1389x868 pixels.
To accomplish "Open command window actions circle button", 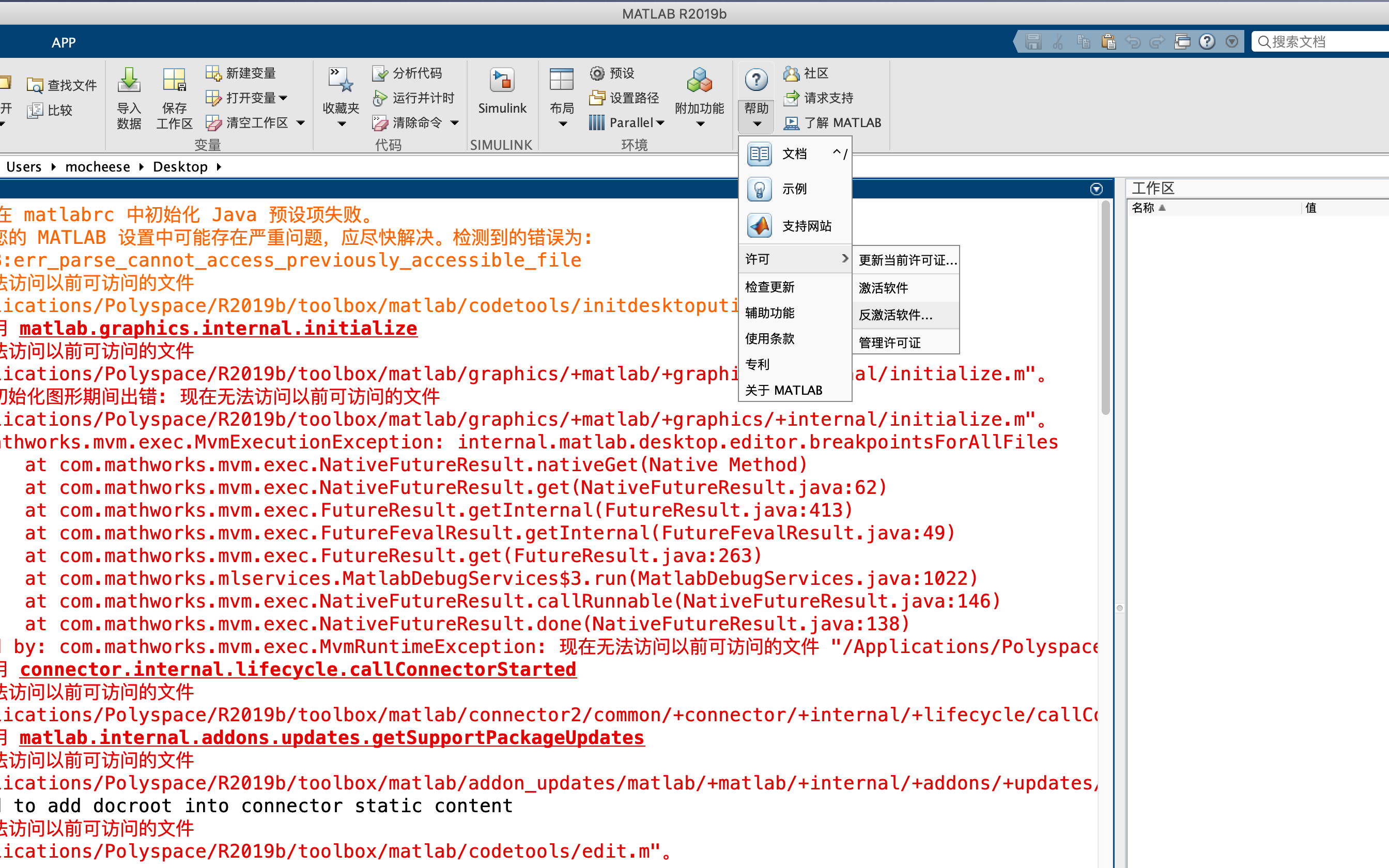I will [x=1097, y=189].
